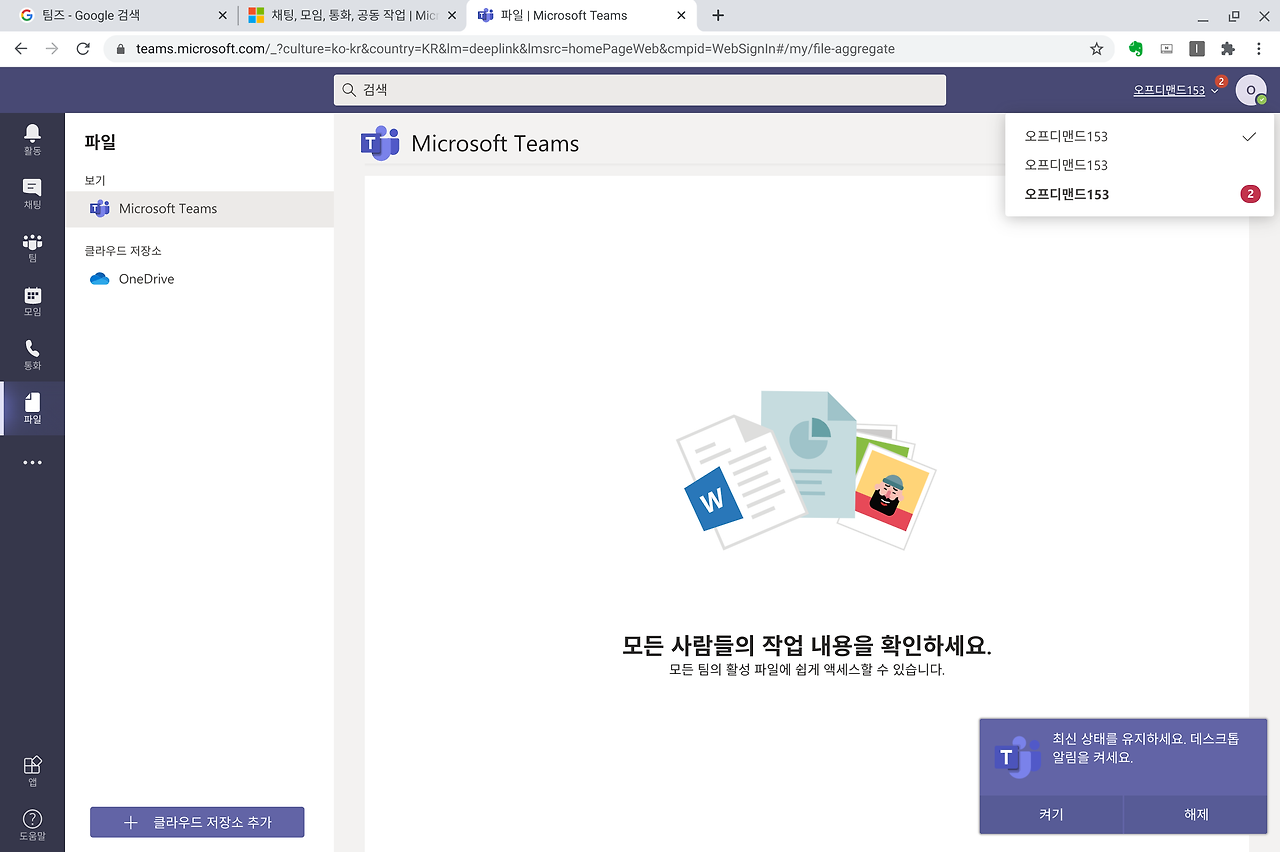Click the browser address bar URL
Image resolution: width=1280 pixels, height=852 pixels.
[x=515, y=48]
